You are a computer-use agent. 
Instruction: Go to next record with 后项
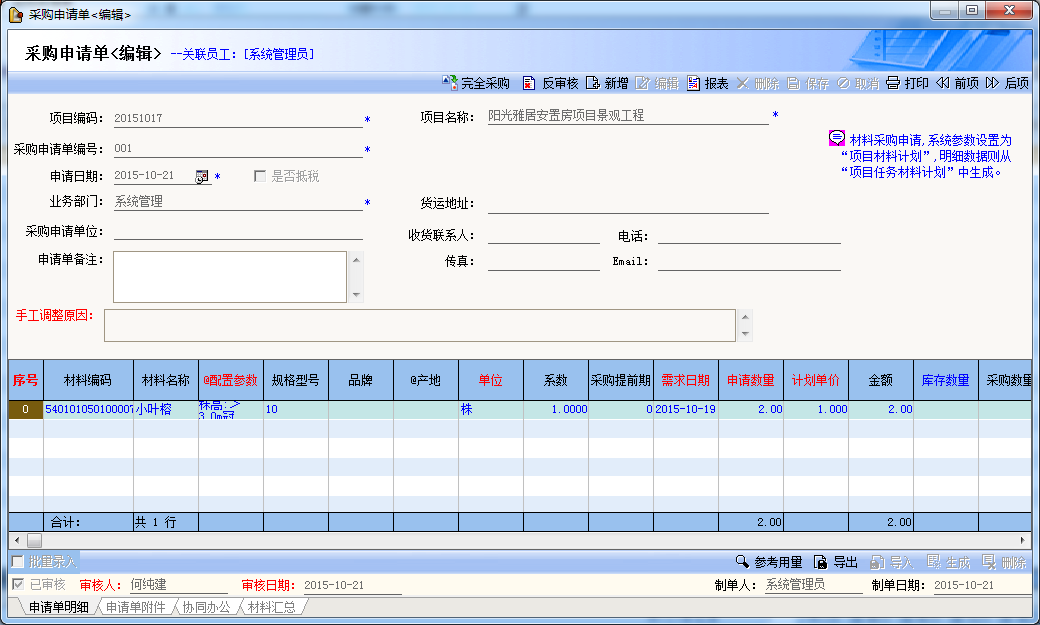tap(992, 83)
